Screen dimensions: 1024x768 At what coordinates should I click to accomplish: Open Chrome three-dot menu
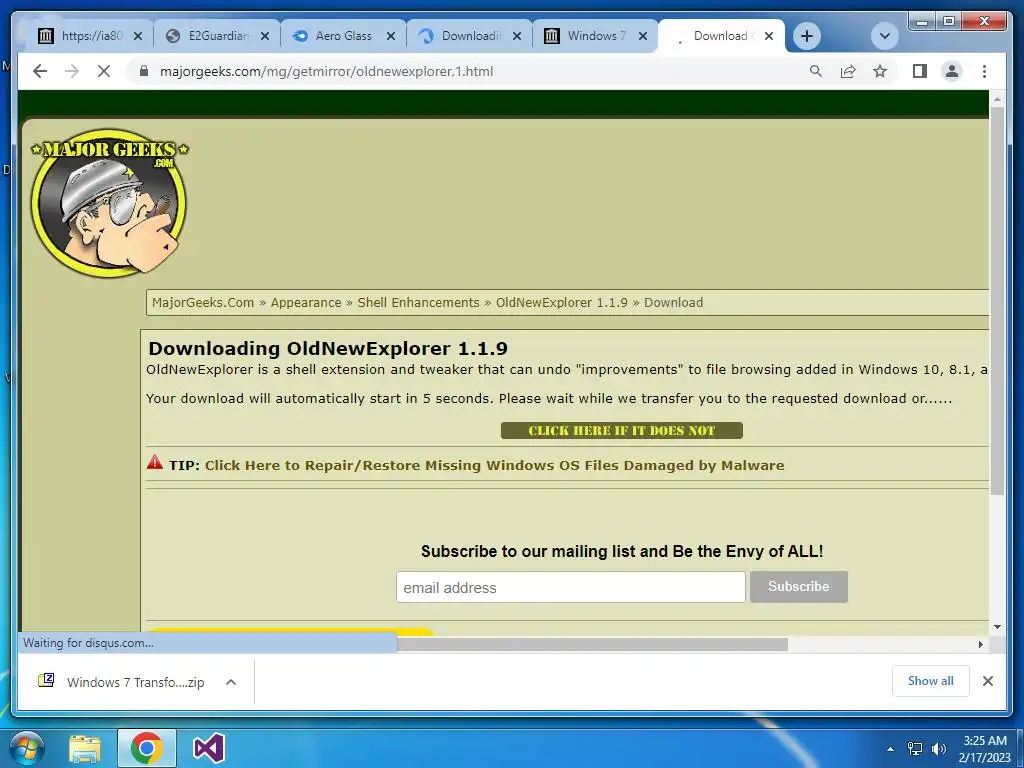[984, 71]
